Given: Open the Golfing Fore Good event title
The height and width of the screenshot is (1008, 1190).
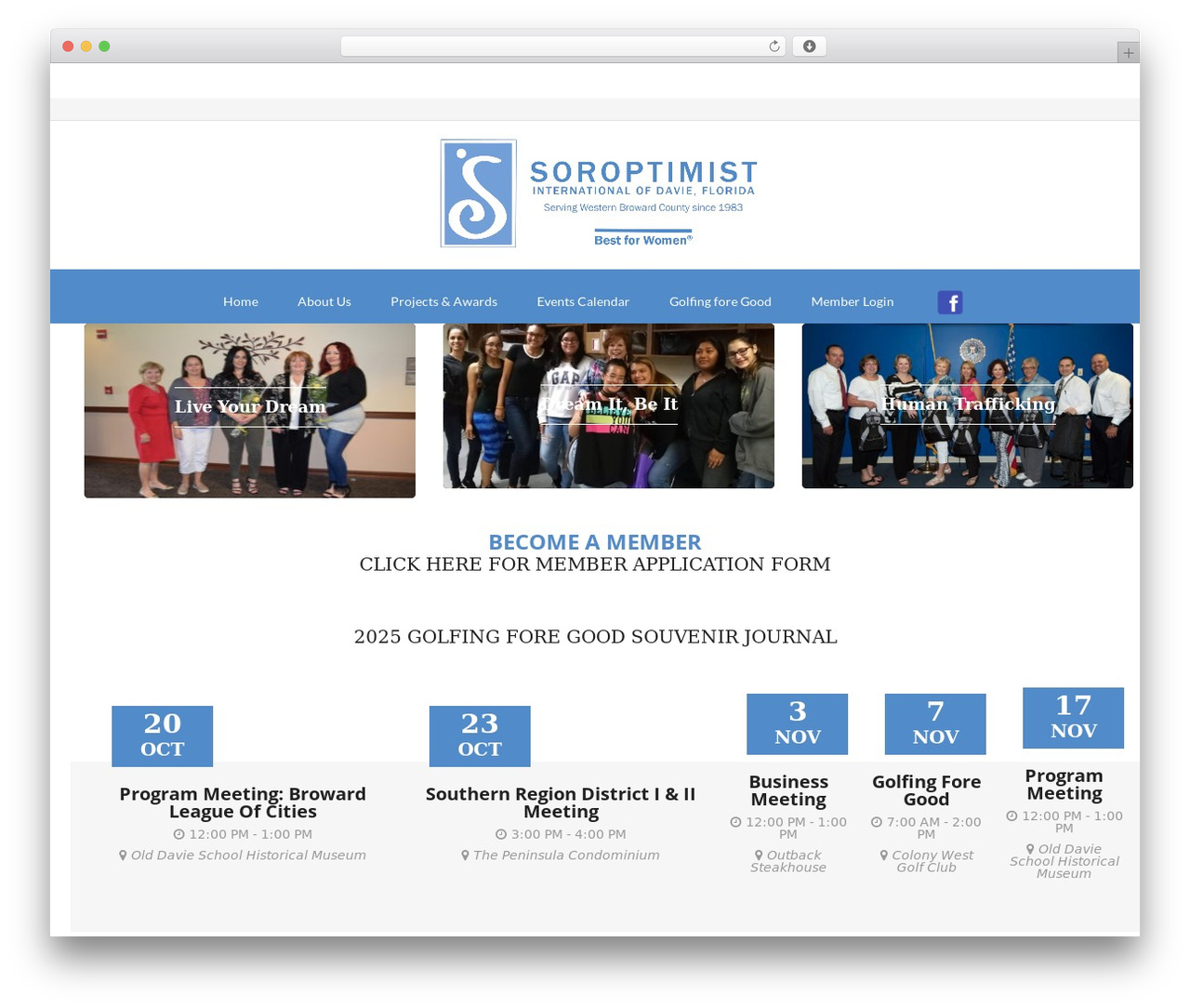Looking at the screenshot, I should pos(926,790).
